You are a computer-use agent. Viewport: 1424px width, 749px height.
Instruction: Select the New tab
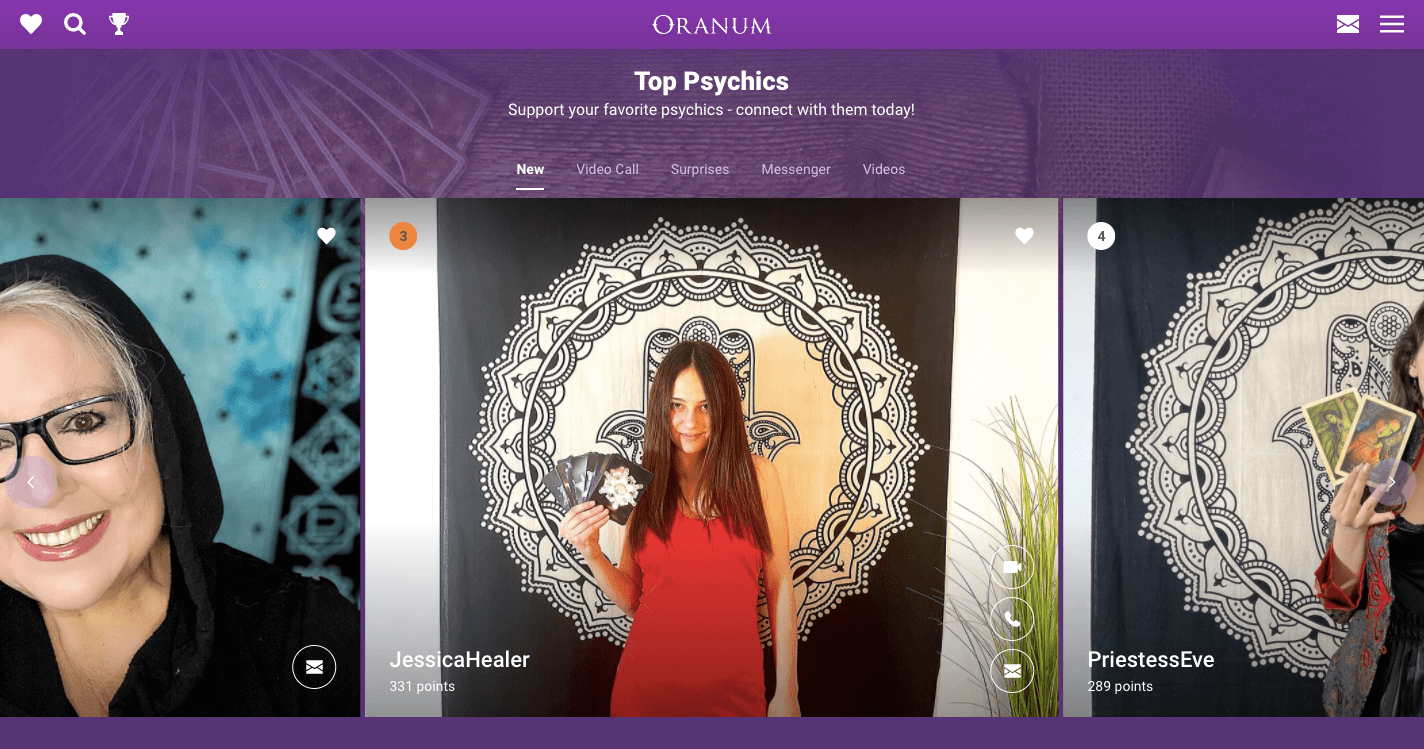(530, 169)
